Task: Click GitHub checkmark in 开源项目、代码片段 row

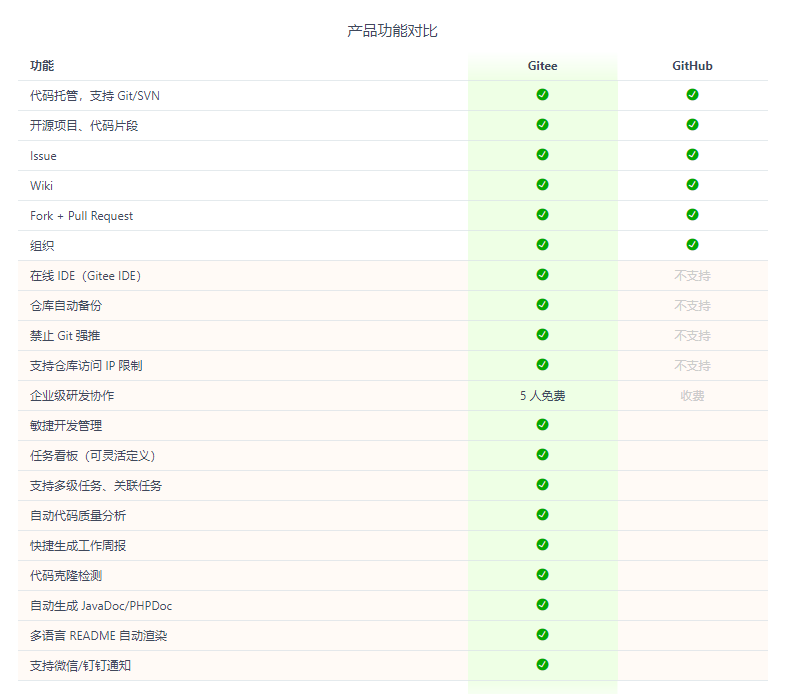Action: (x=692, y=124)
